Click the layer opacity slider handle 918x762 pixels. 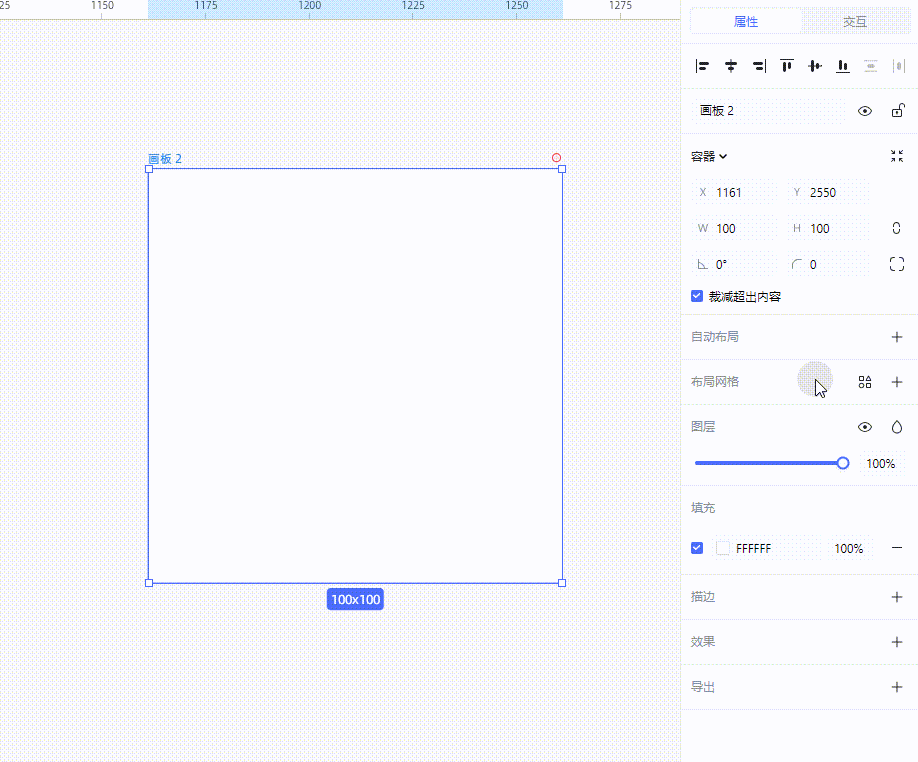842,464
